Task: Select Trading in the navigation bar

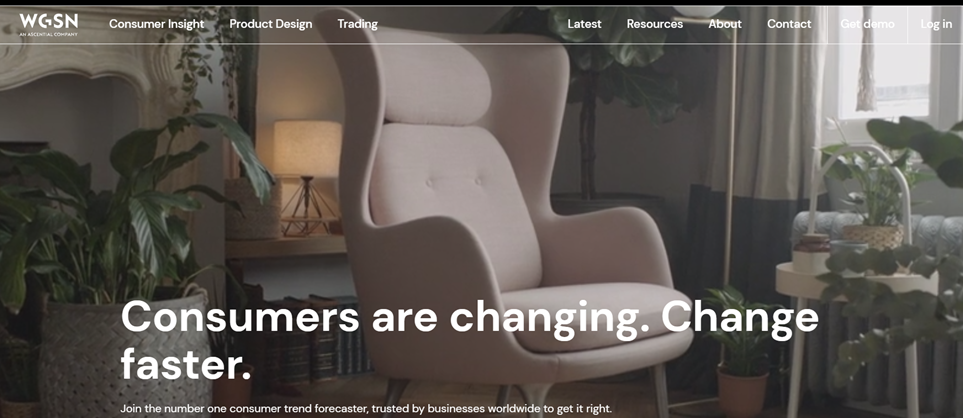Action: pos(357,24)
